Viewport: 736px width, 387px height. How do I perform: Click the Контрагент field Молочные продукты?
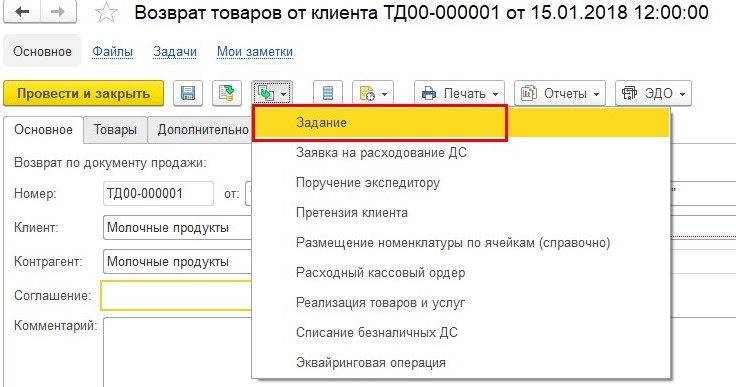click(177, 262)
